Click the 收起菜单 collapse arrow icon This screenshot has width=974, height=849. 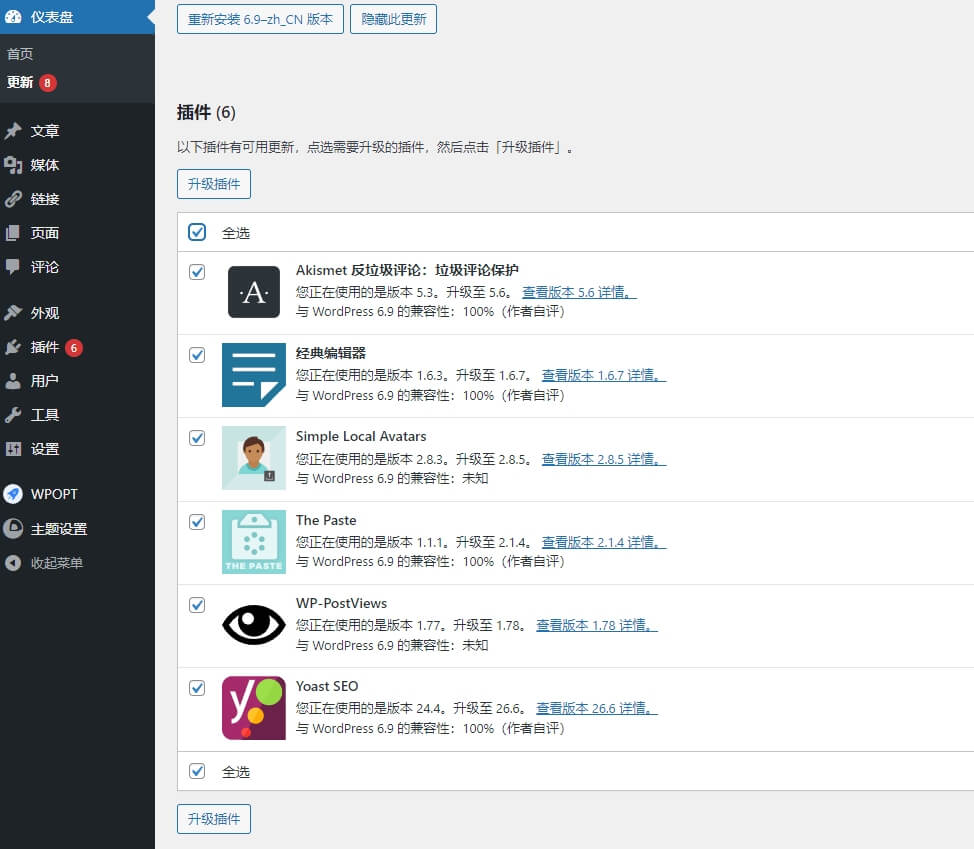pyautogui.click(x=13, y=563)
